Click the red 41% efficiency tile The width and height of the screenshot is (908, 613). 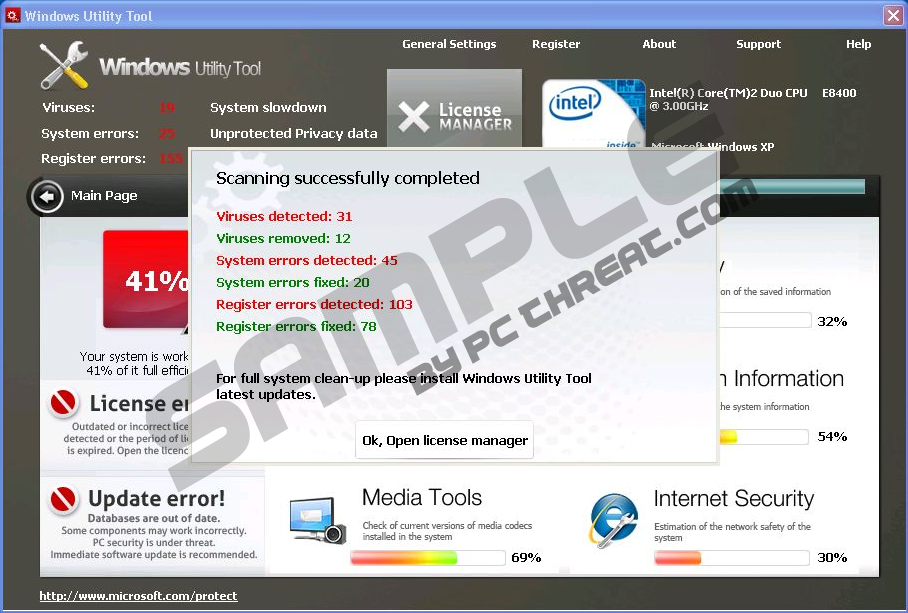coord(147,279)
